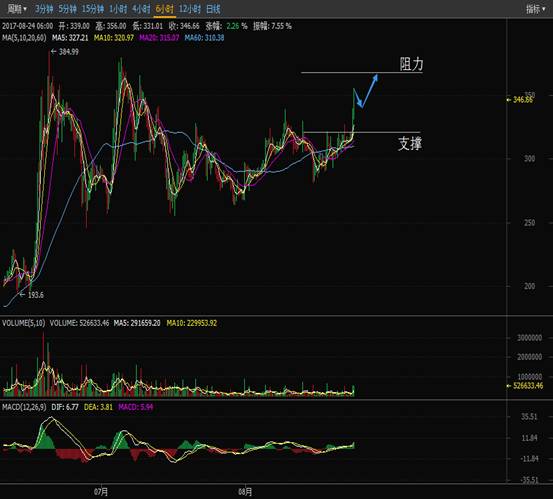Click the MACD(12,26,9) indicator label
553x499 pixels.
(x=24, y=407)
